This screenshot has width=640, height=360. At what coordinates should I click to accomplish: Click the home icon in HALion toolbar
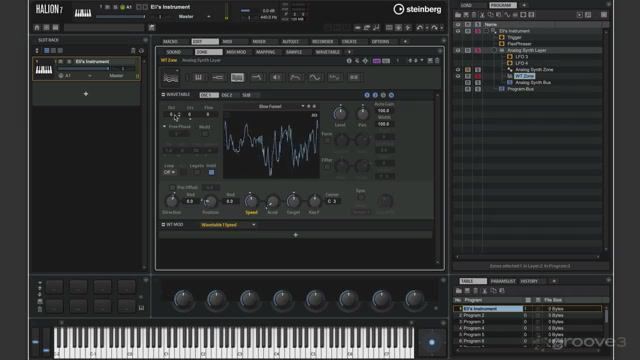coord(37,27)
